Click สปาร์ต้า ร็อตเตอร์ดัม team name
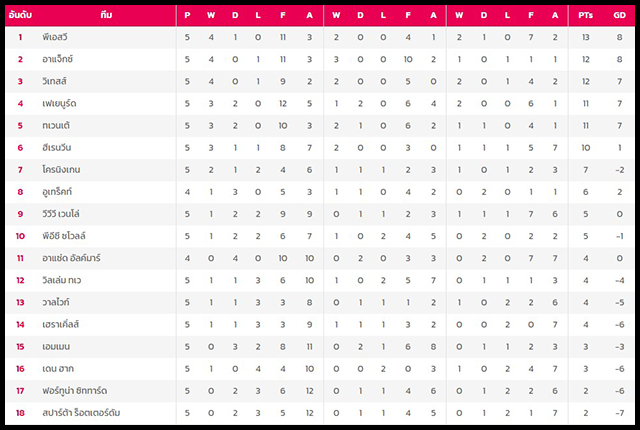The image size is (640, 430). click(81, 412)
